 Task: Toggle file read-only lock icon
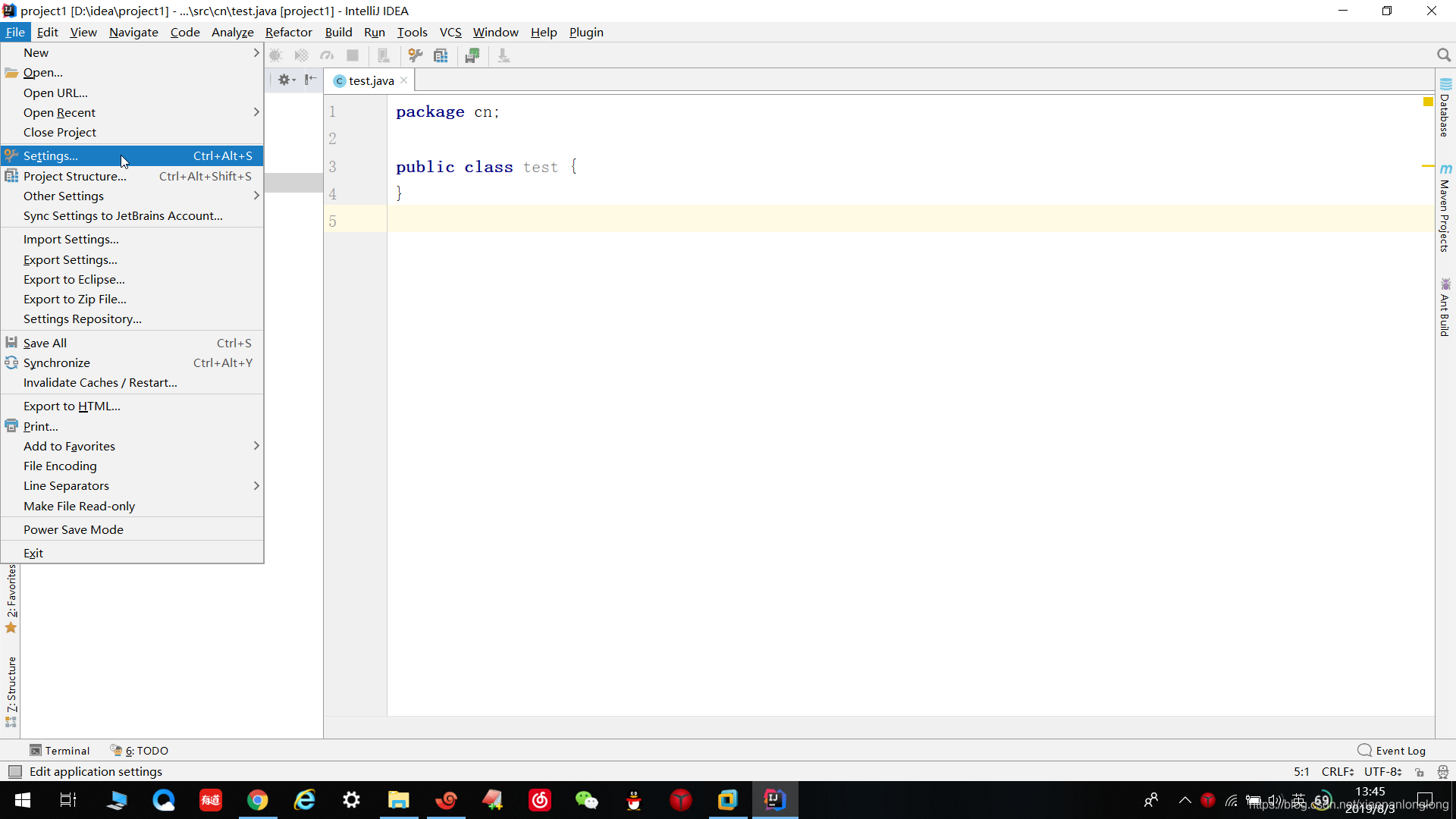1420,772
